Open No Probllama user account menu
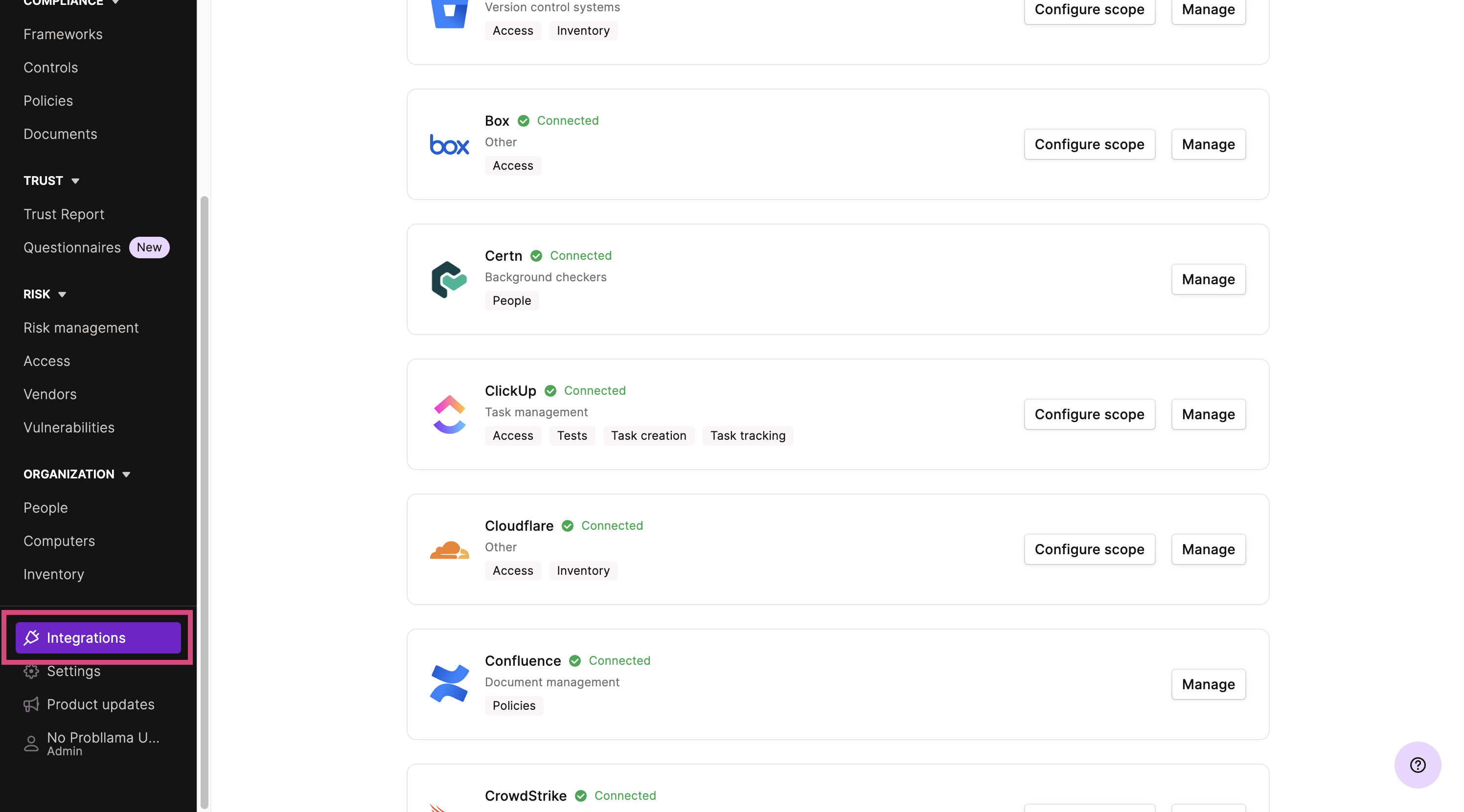The height and width of the screenshot is (812, 1464). (x=103, y=743)
